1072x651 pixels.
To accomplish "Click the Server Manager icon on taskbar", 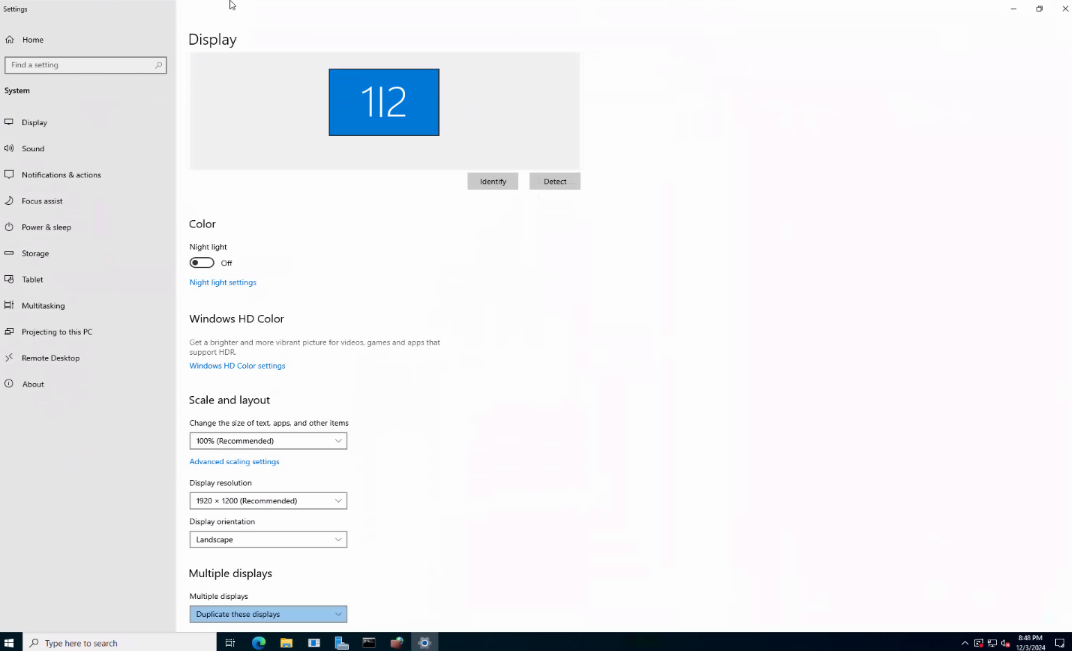I will [341, 643].
